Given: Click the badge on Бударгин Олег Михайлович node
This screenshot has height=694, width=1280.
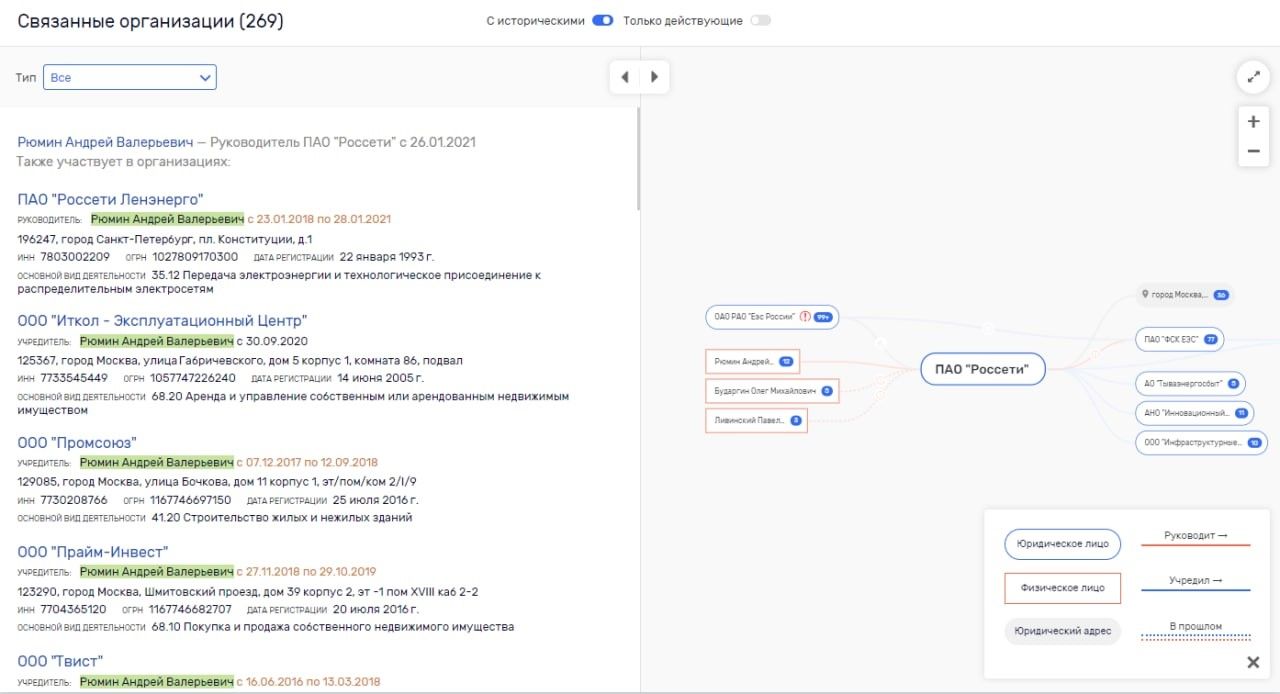Looking at the screenshot, I should (x=827, y=391).
